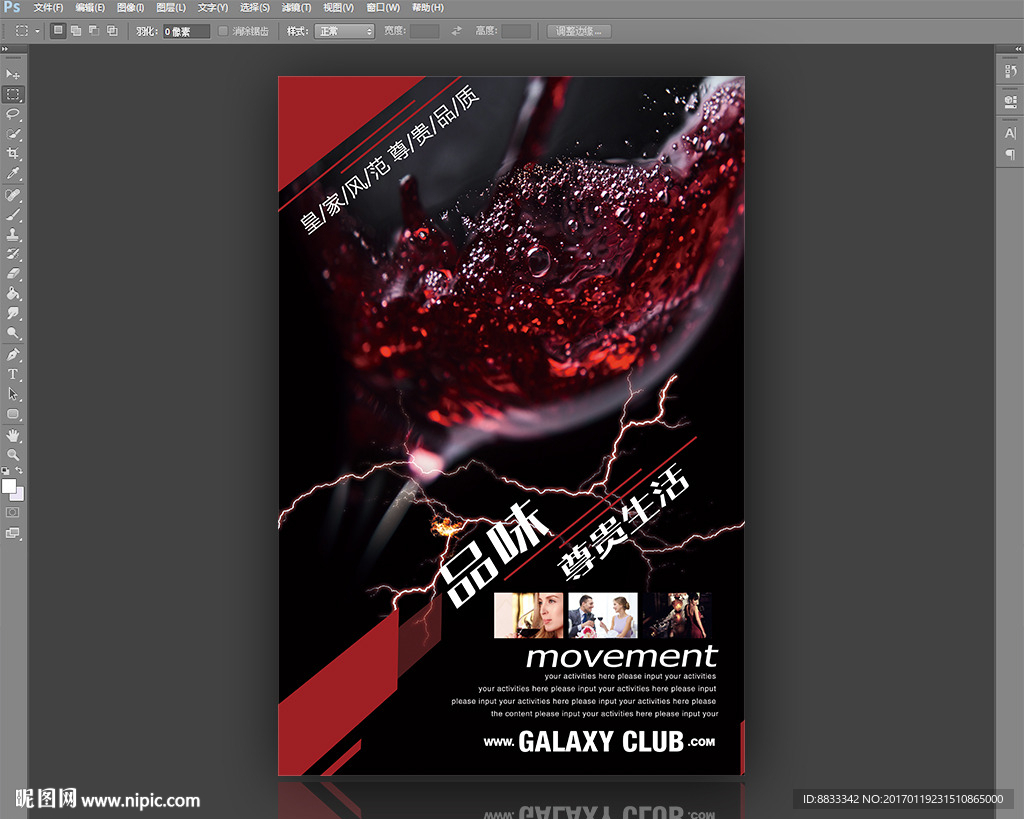This screenshot has width=1024, height=819.
Task: Click the 羽化 feather input field
Action: coord(187,31)
